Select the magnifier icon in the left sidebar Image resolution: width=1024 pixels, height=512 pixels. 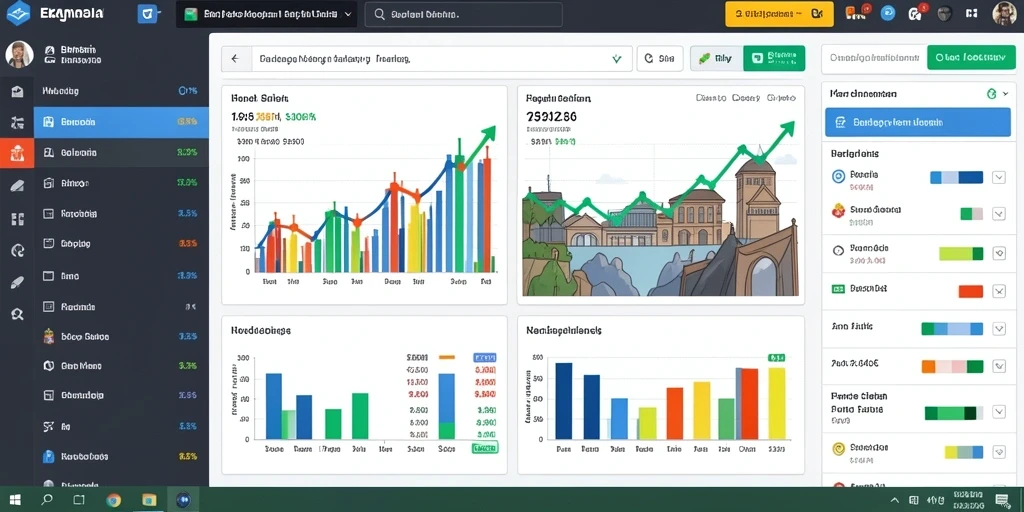click(18, 314)
